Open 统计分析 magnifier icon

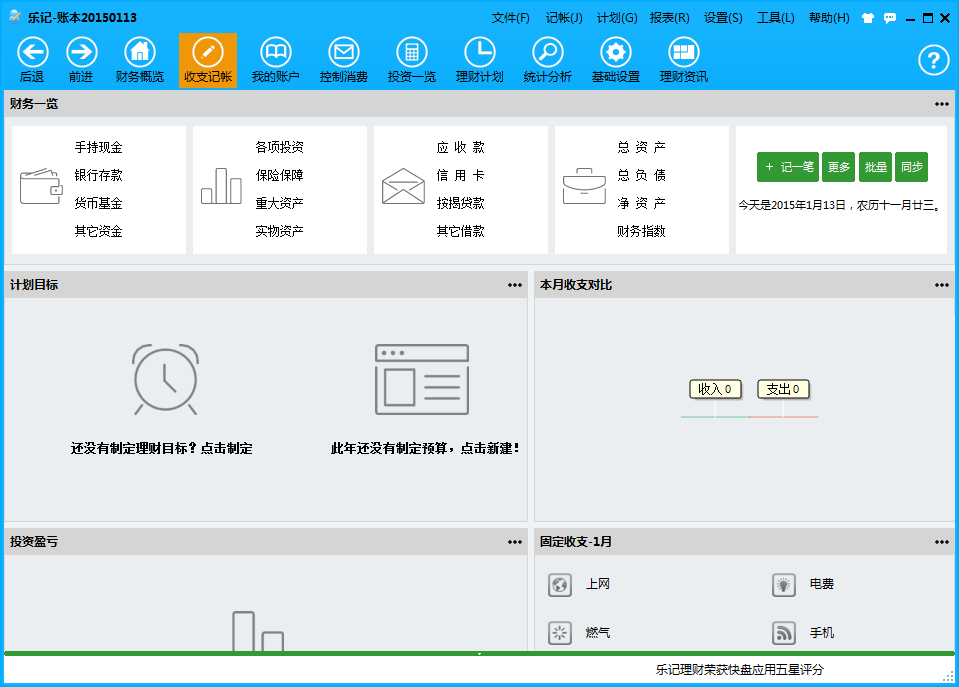pos(547,53)
